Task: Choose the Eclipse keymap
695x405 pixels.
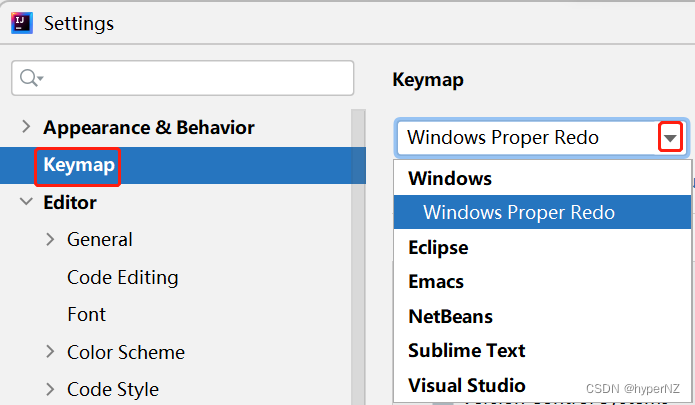Action: pos(543,247)
